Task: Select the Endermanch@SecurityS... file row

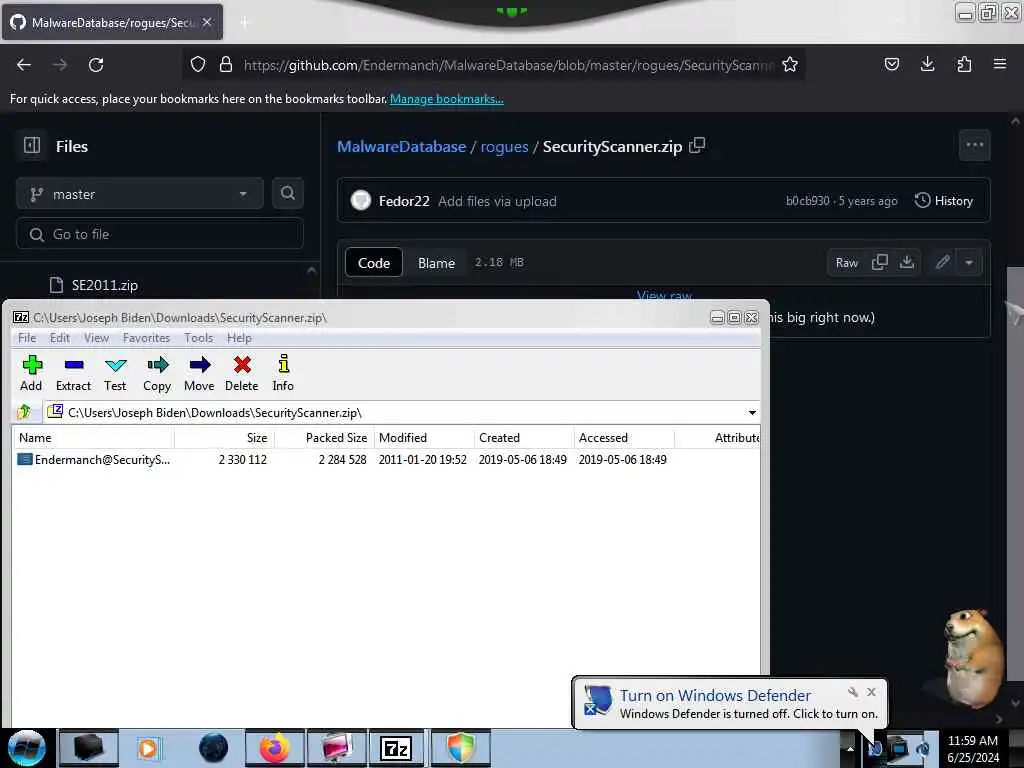Action: point(385,460)
